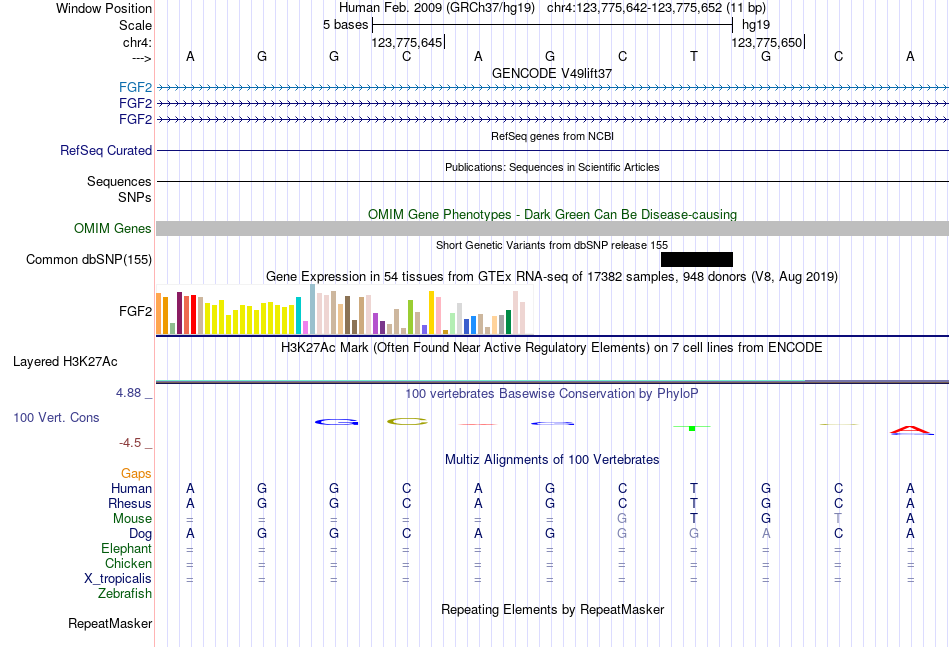Screen dimensions: 950x647
Task: Click the light blue FGF2 transcript label
Action: pyautogui.click(x=135, y=87)
